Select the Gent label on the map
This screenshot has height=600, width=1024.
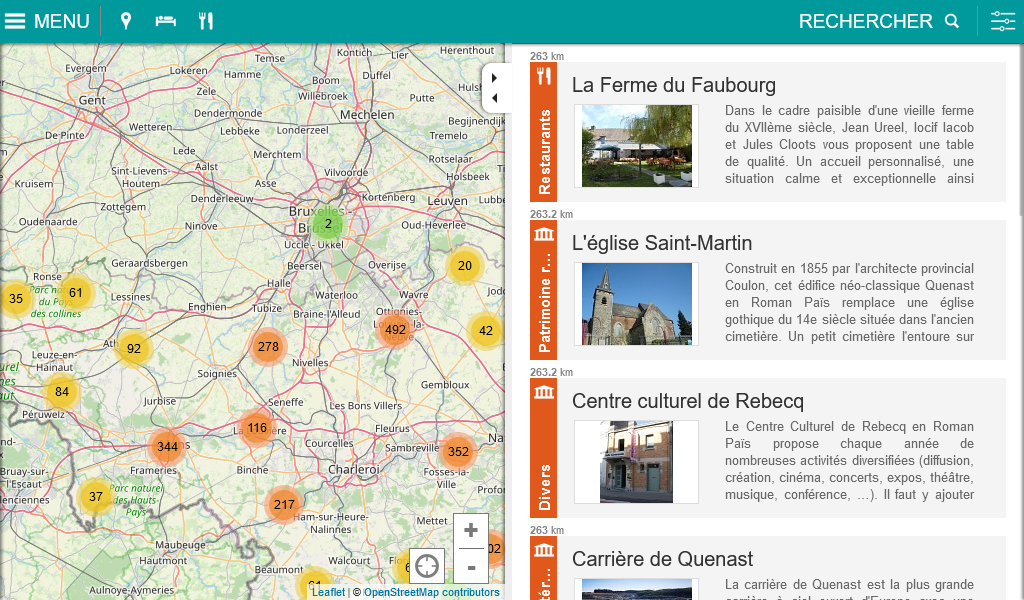(92, 100)
